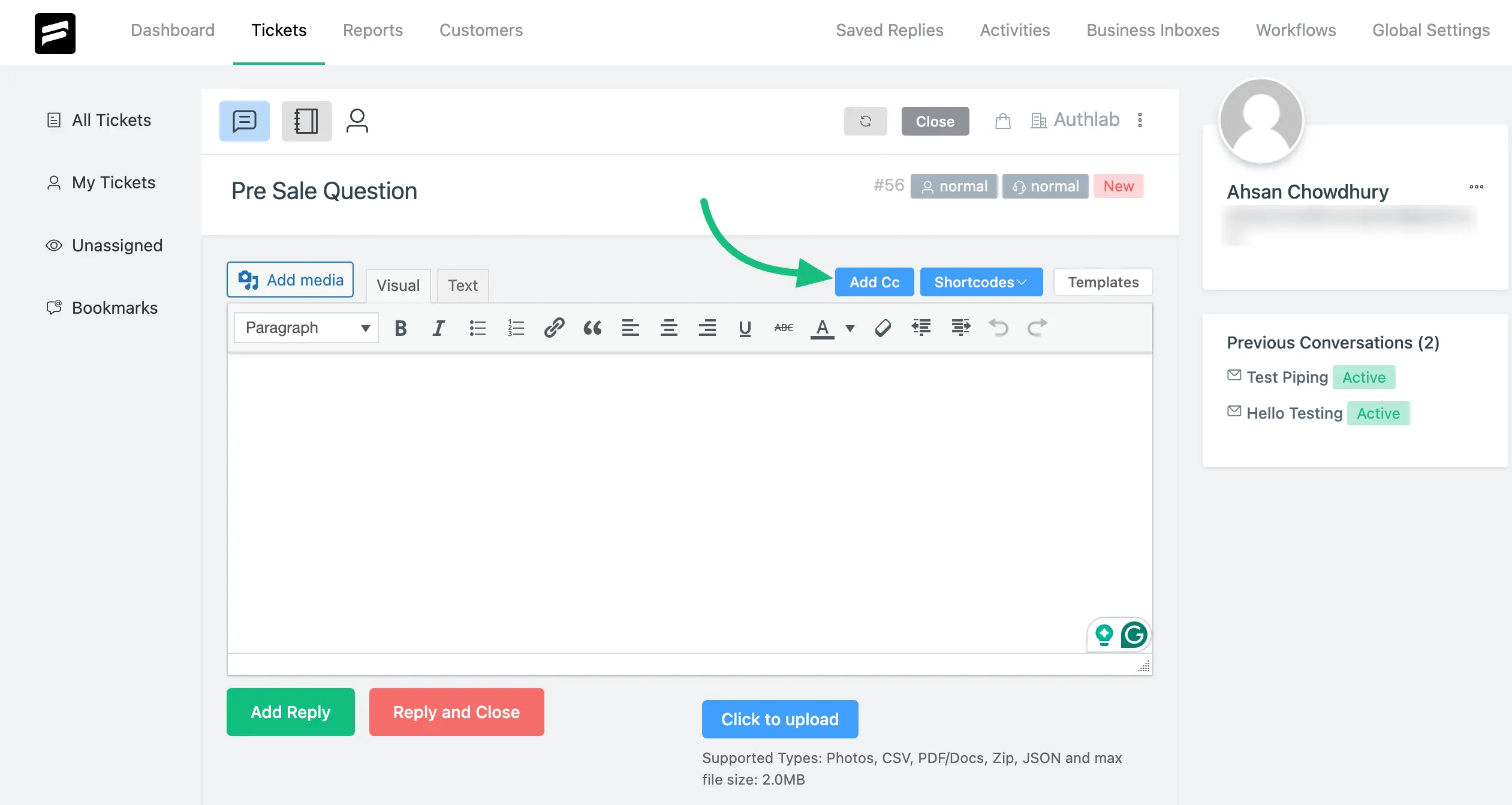The width and height of the screenshot is (1512, 805).
Task: Open the Templates panel
Action: tap(1103, 281)
